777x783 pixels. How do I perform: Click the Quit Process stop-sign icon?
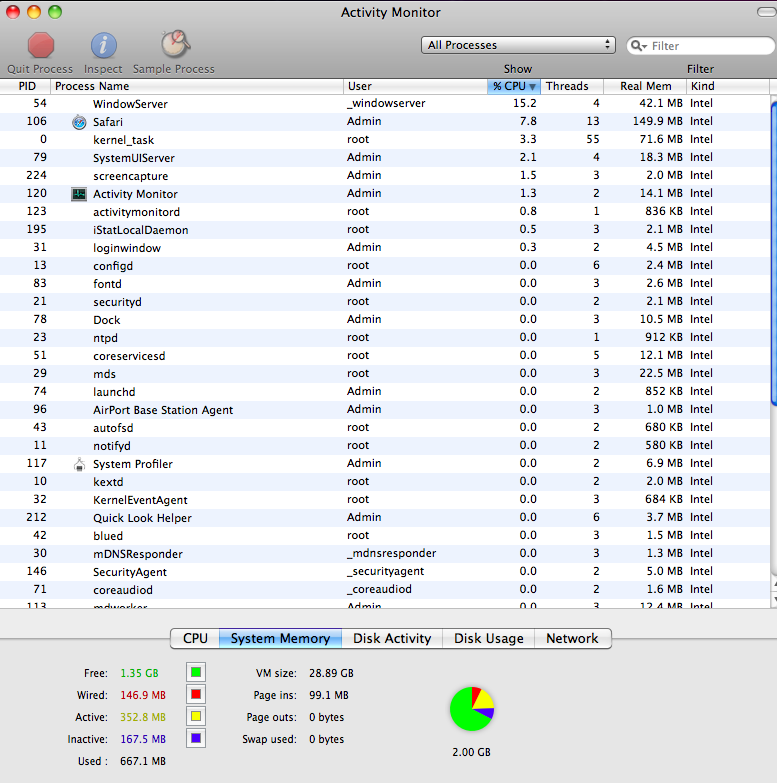[40, 45]
